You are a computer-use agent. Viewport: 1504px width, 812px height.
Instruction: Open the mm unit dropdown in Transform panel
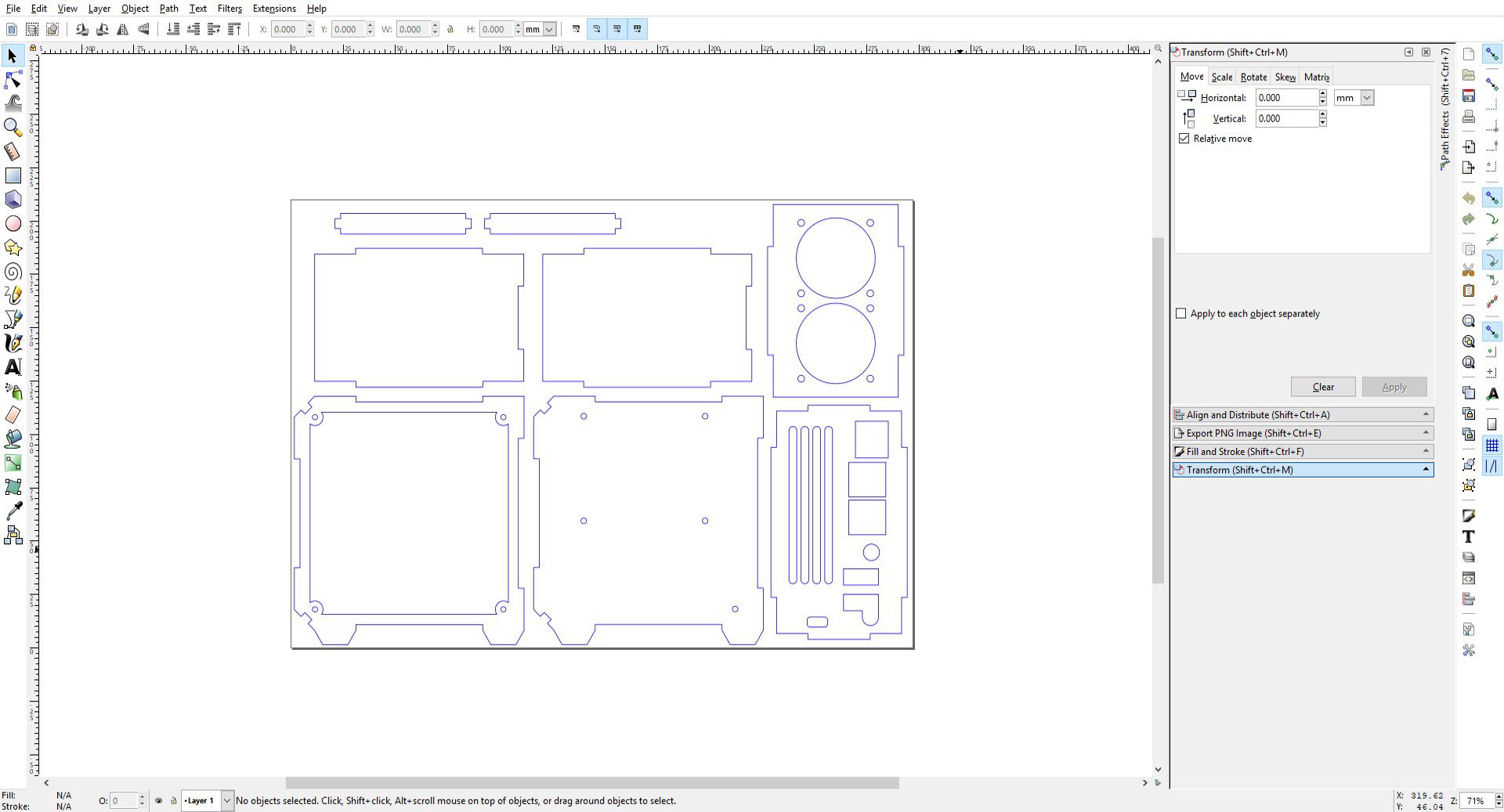coord(1366,98)
